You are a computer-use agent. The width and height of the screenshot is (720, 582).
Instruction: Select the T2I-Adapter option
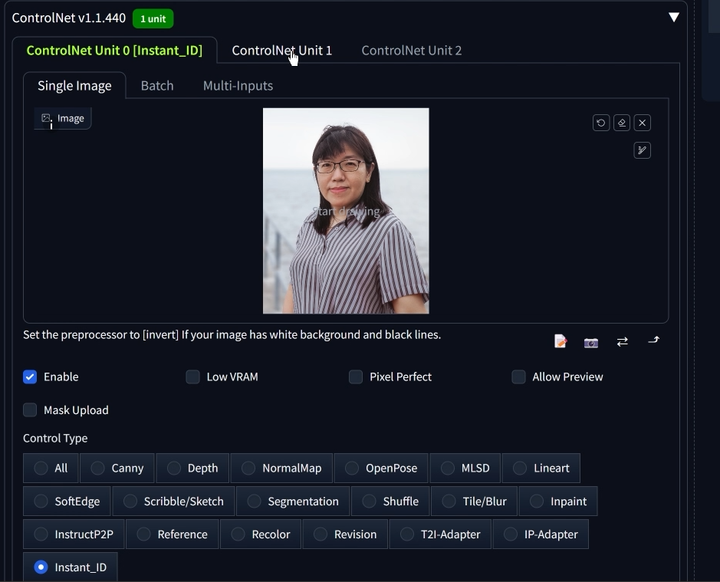(x=440, y=534)
